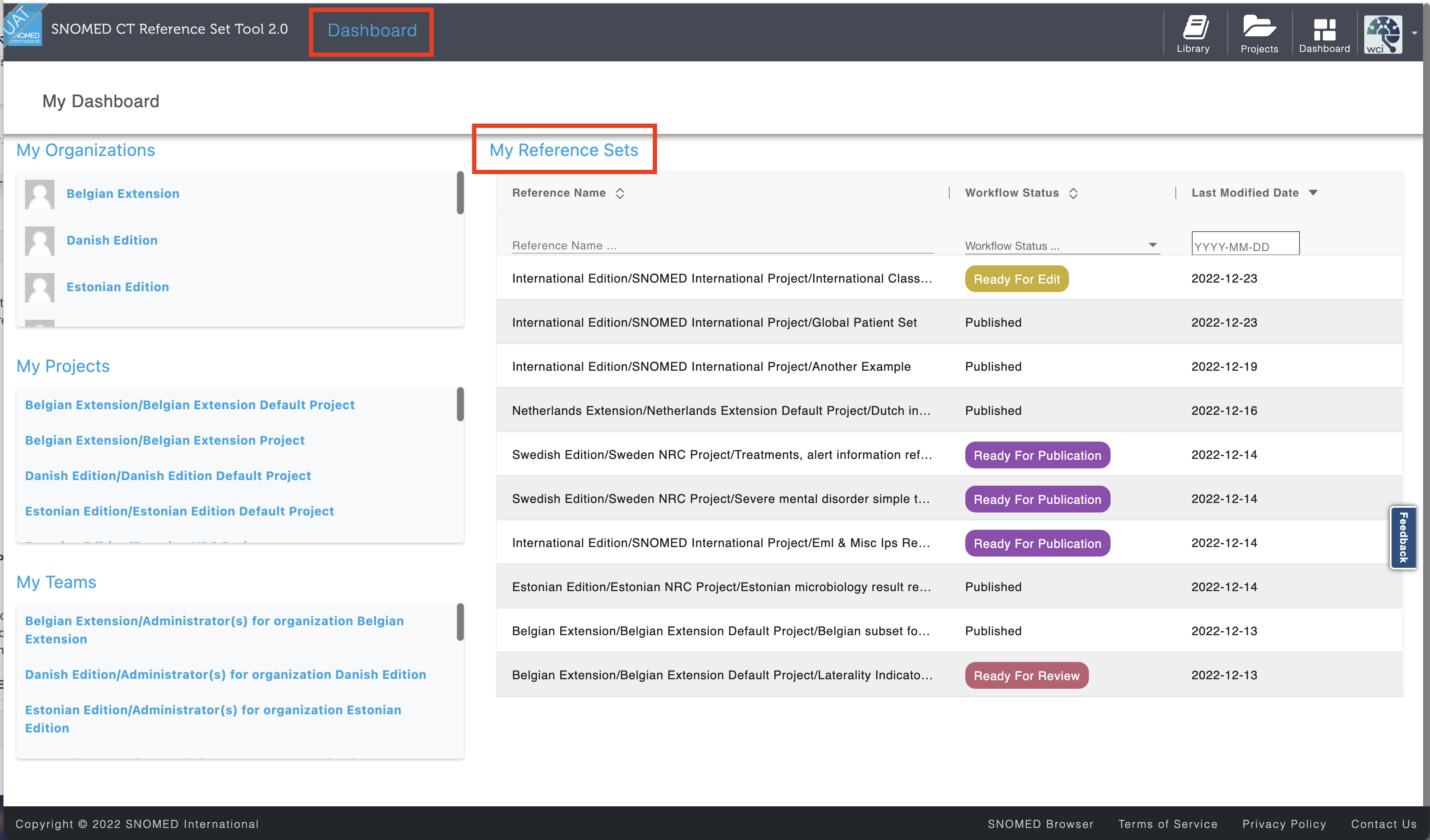Open Estonian Edition Administrators team link
This screenshot has height=840, width=1430.
coord(214,719)
